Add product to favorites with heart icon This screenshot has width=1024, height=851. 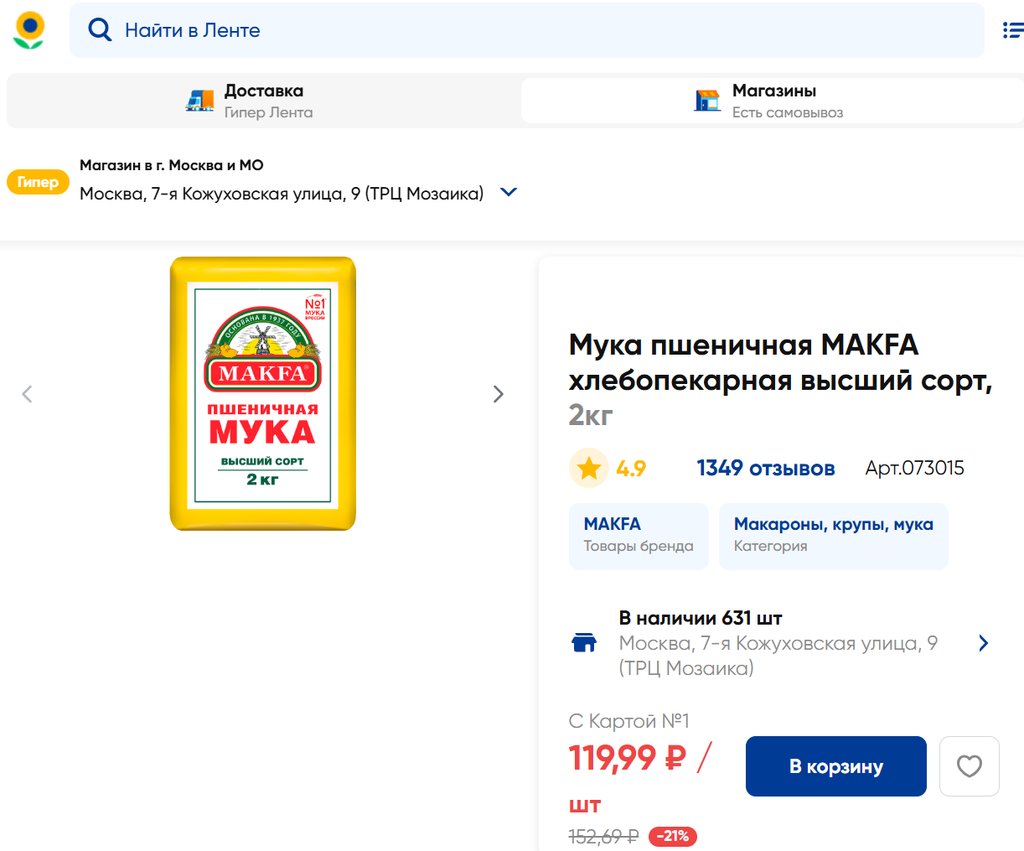(x=969, y=766)
